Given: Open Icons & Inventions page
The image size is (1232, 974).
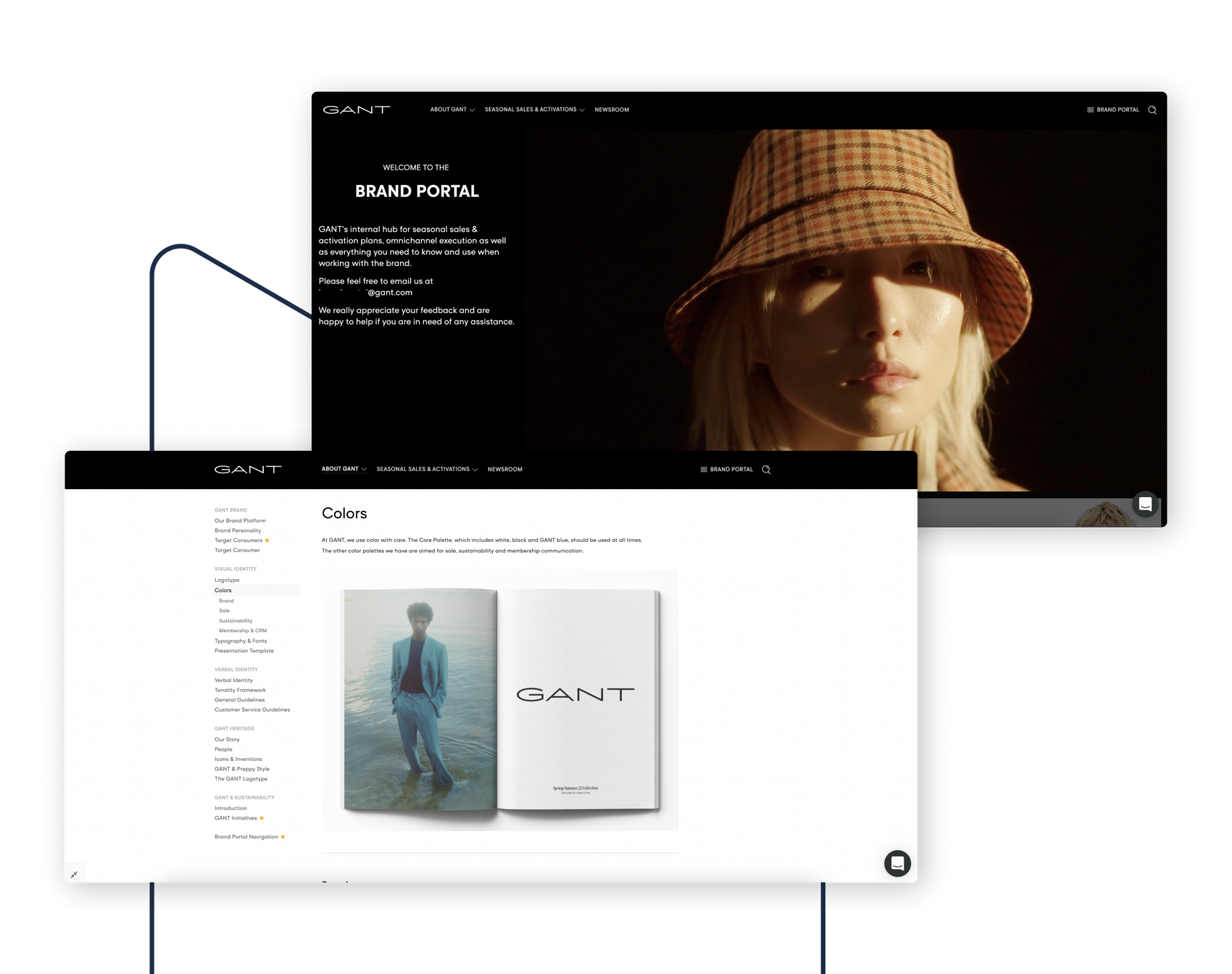Looking at the screenshot, I should click(x=238, y=759).
